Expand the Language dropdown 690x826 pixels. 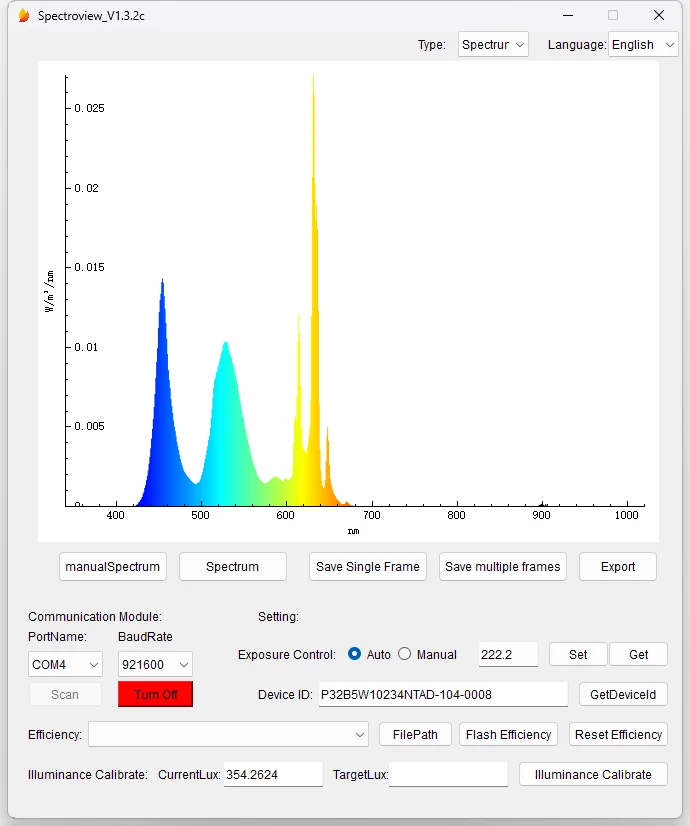click(643, 45)
